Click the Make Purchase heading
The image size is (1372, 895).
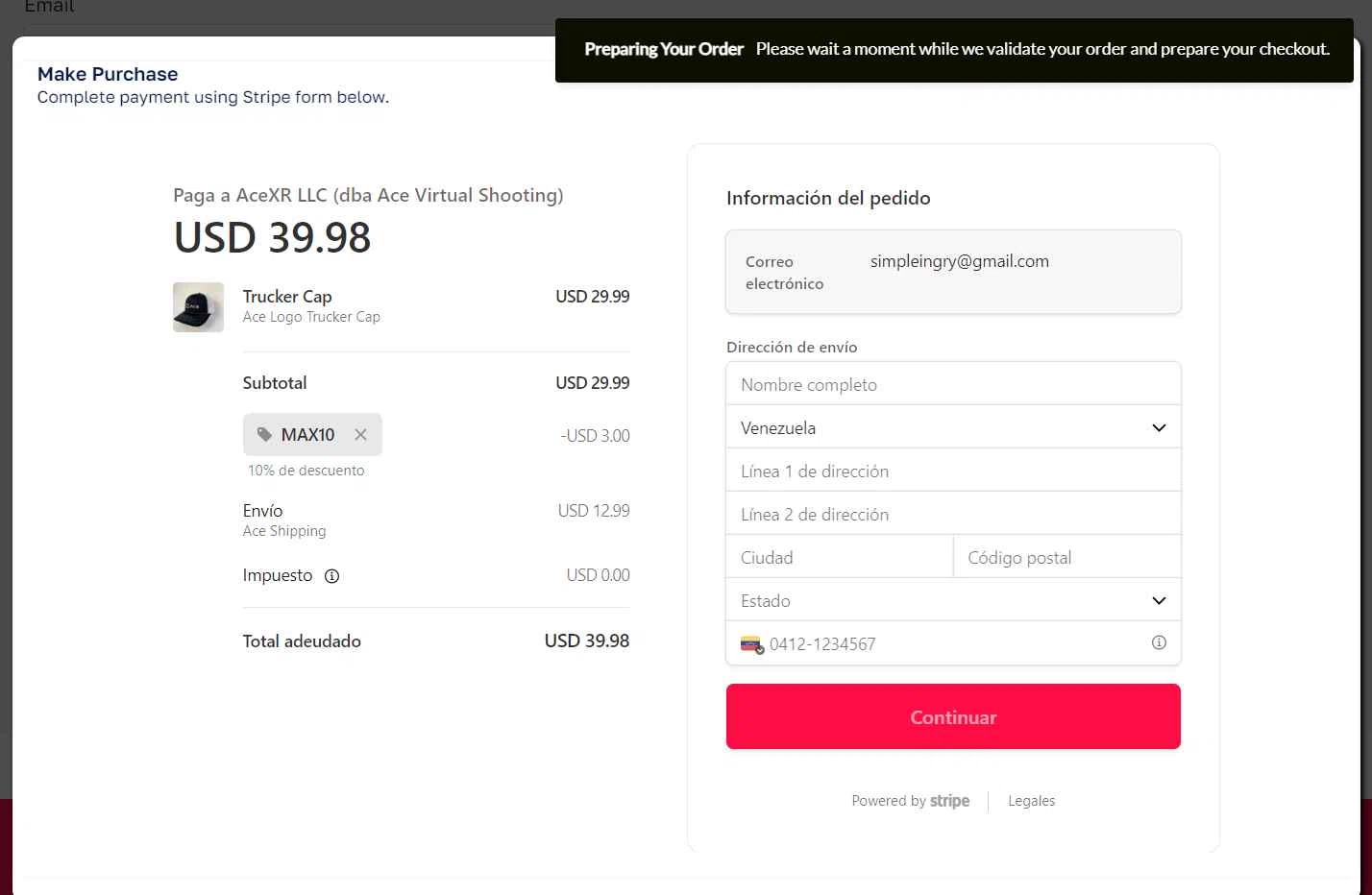tap(108, 74)
